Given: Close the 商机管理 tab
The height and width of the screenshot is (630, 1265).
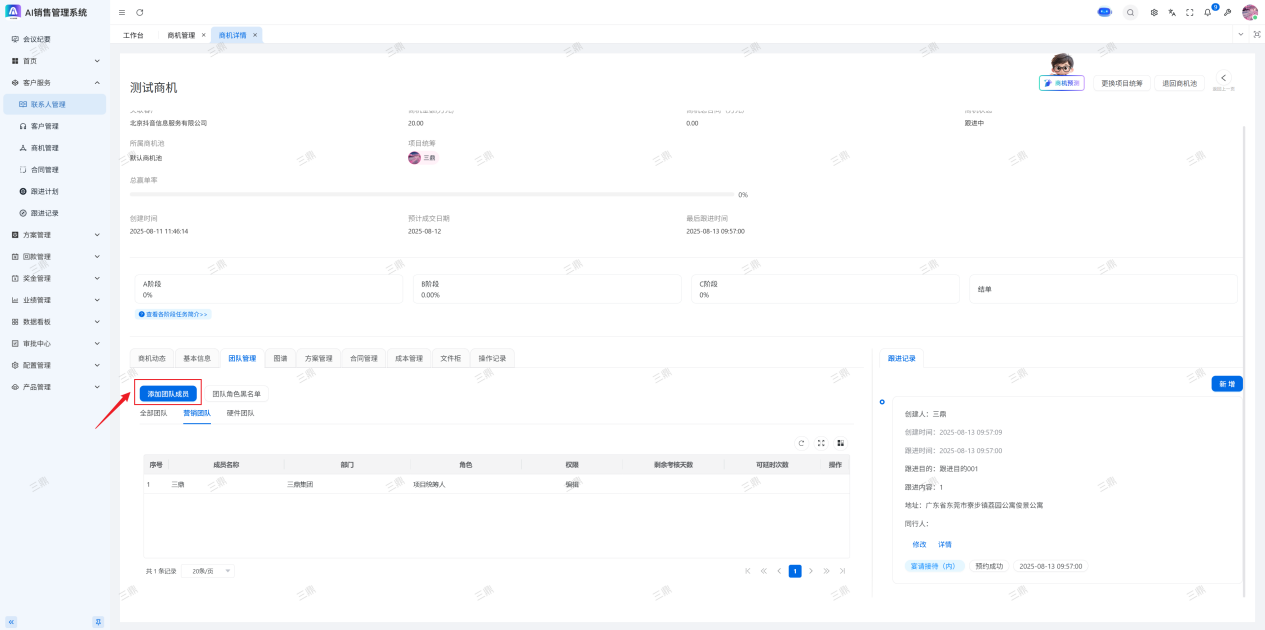Looking at the screenshot, I should click(x=204, y=35).
